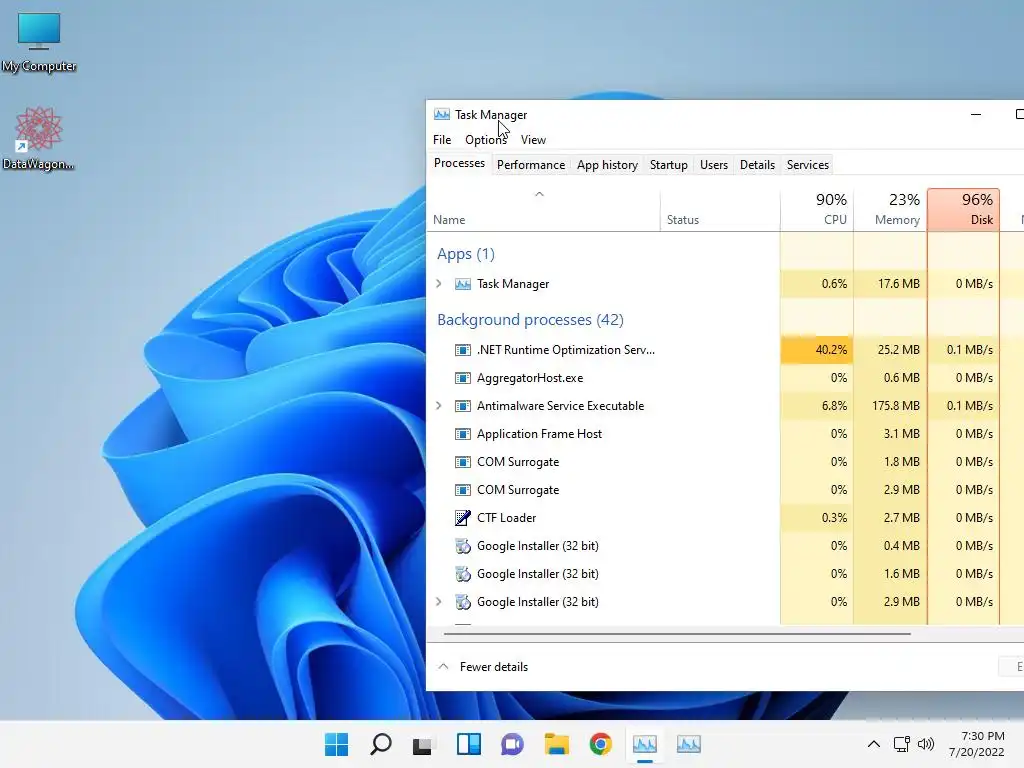Switch to the App history tab
1024x768 pixels.
[607, 165]
